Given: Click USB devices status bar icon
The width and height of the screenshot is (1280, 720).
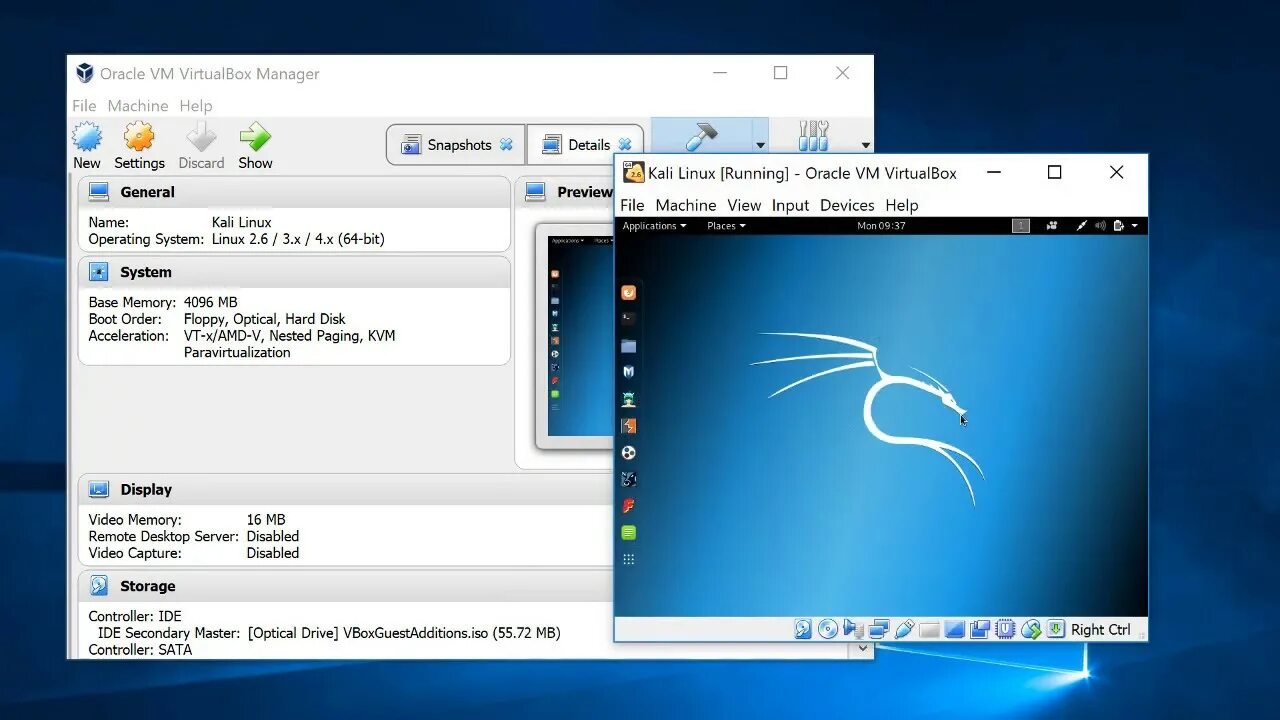Looking at the screenshot, I should [905, 629].
